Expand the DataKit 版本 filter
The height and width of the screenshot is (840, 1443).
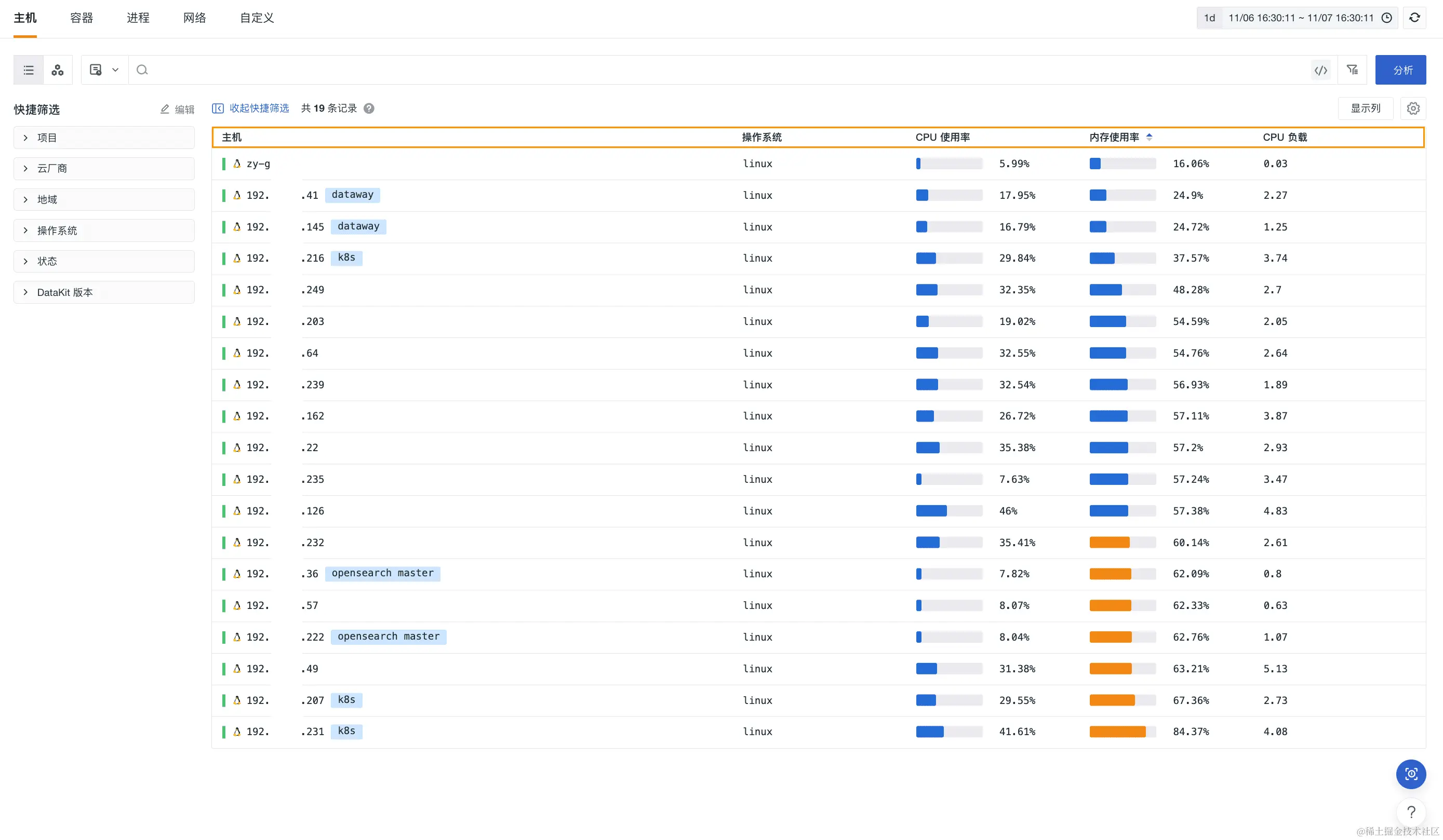coord(104,292)
